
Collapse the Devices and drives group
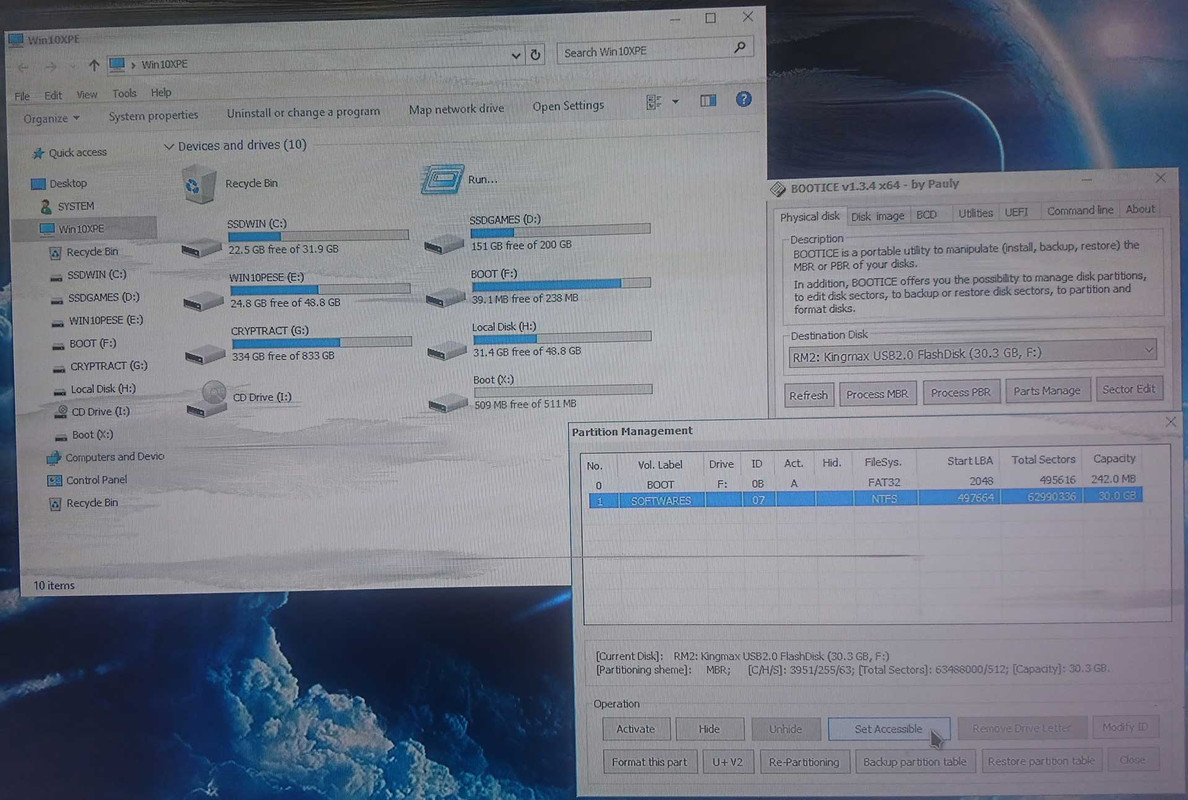[x=169, y=146]
